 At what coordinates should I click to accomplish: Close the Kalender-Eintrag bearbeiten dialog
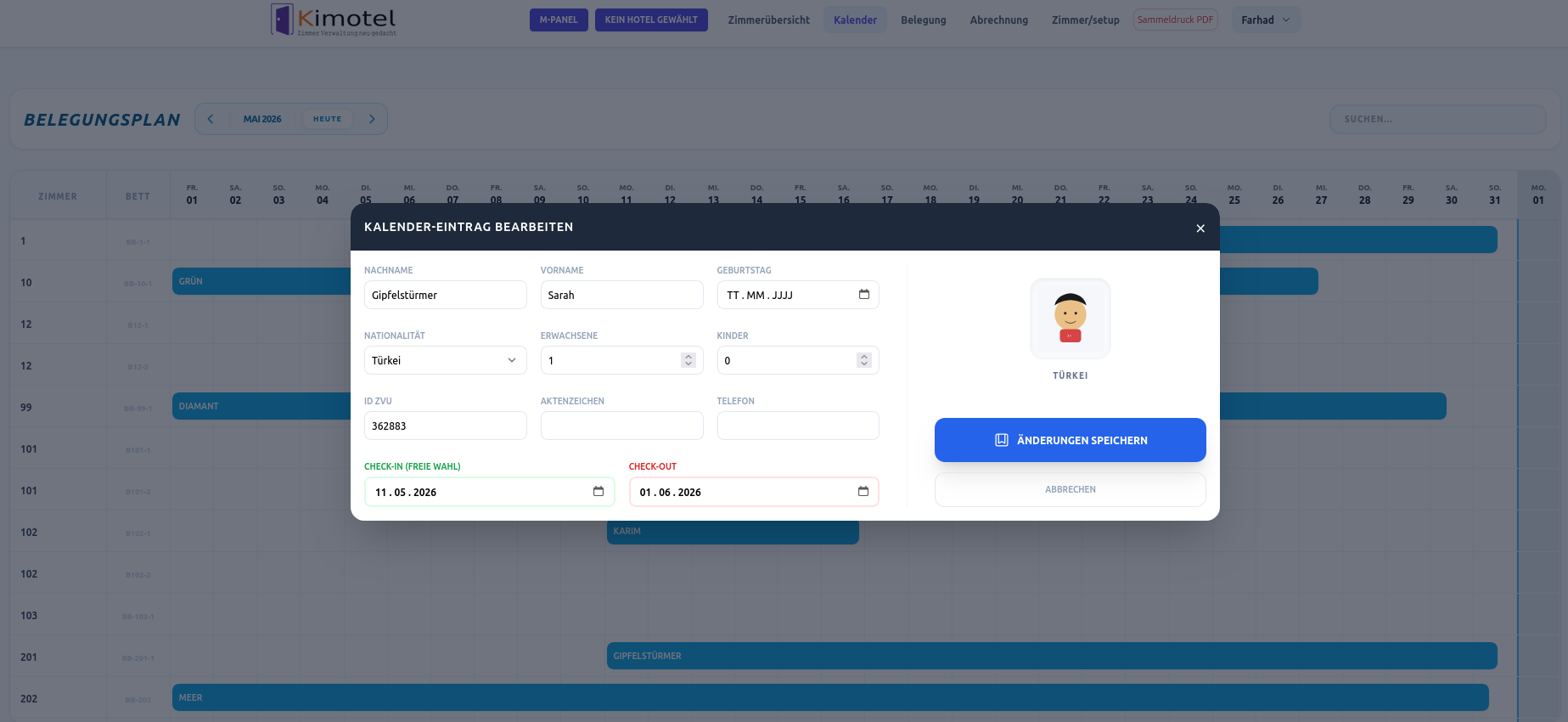1200,228
